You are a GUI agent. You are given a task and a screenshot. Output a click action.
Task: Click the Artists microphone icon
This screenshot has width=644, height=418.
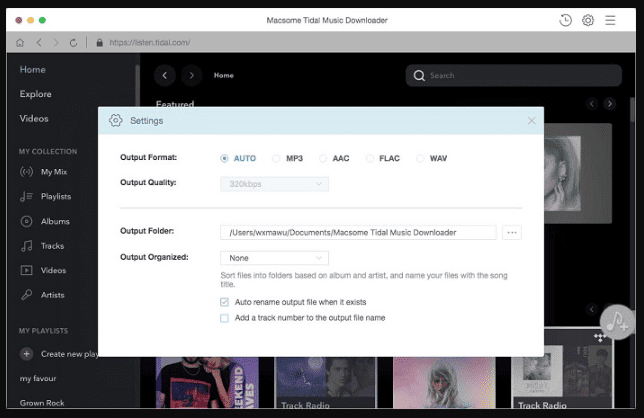coord(27,295)
